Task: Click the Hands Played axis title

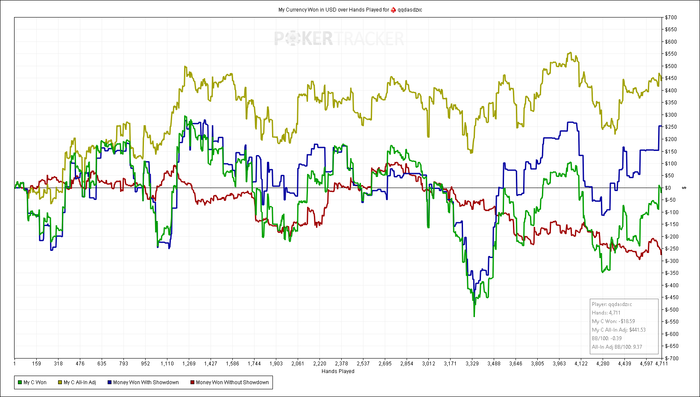Action: (338, 371)
